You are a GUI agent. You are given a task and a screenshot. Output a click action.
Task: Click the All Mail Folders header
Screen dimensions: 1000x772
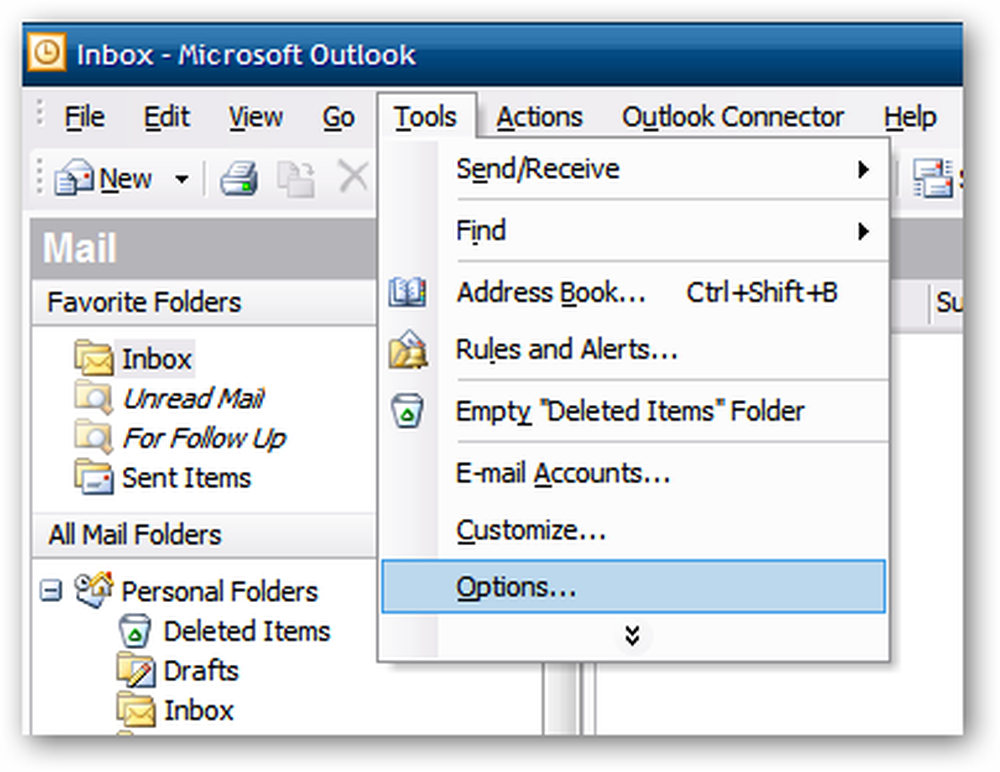point(204,535)
